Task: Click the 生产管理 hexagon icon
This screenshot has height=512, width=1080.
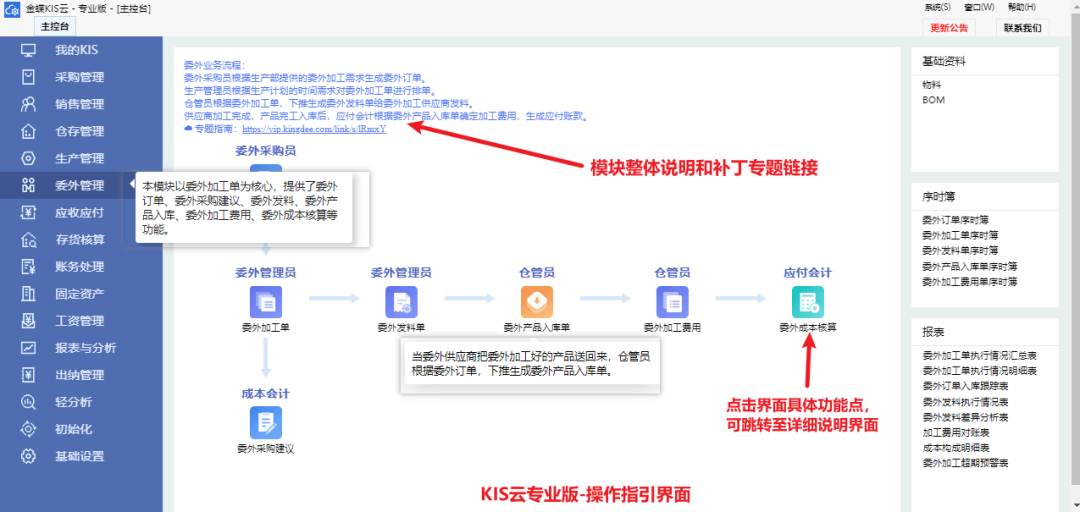Action: click(28, 158)
